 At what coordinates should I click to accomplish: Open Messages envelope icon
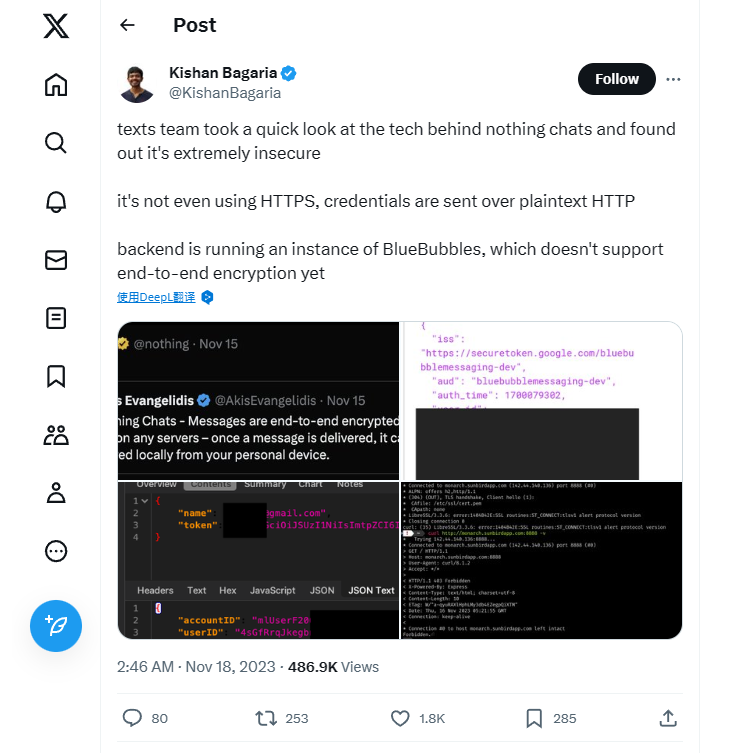(56, 260)
